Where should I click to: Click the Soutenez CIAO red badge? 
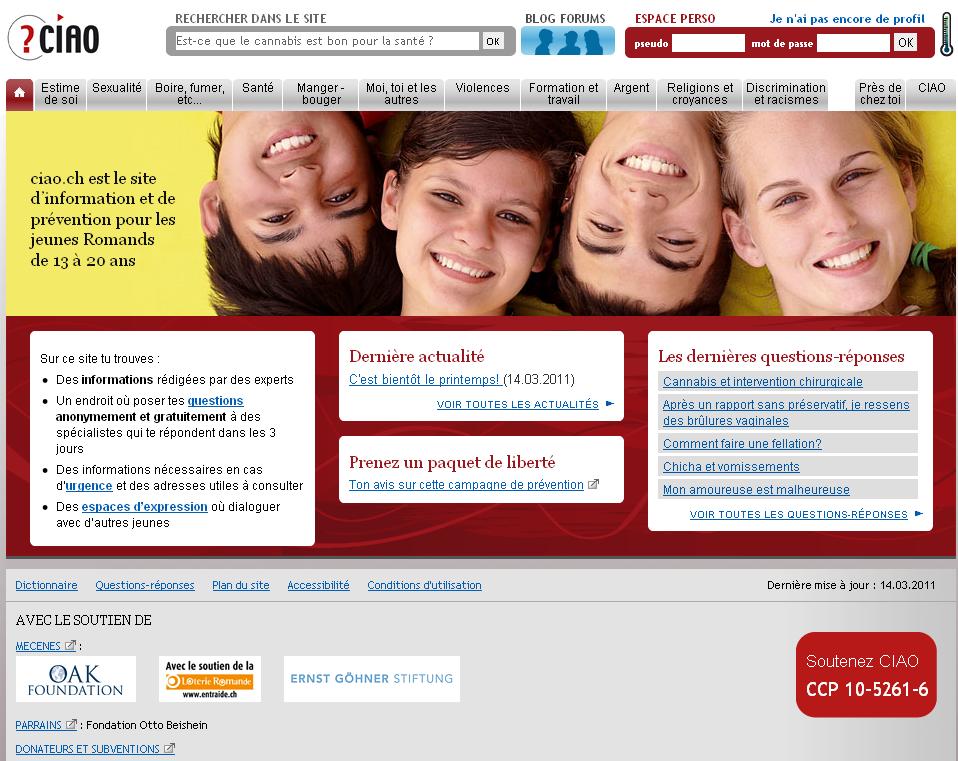point(866,675)
